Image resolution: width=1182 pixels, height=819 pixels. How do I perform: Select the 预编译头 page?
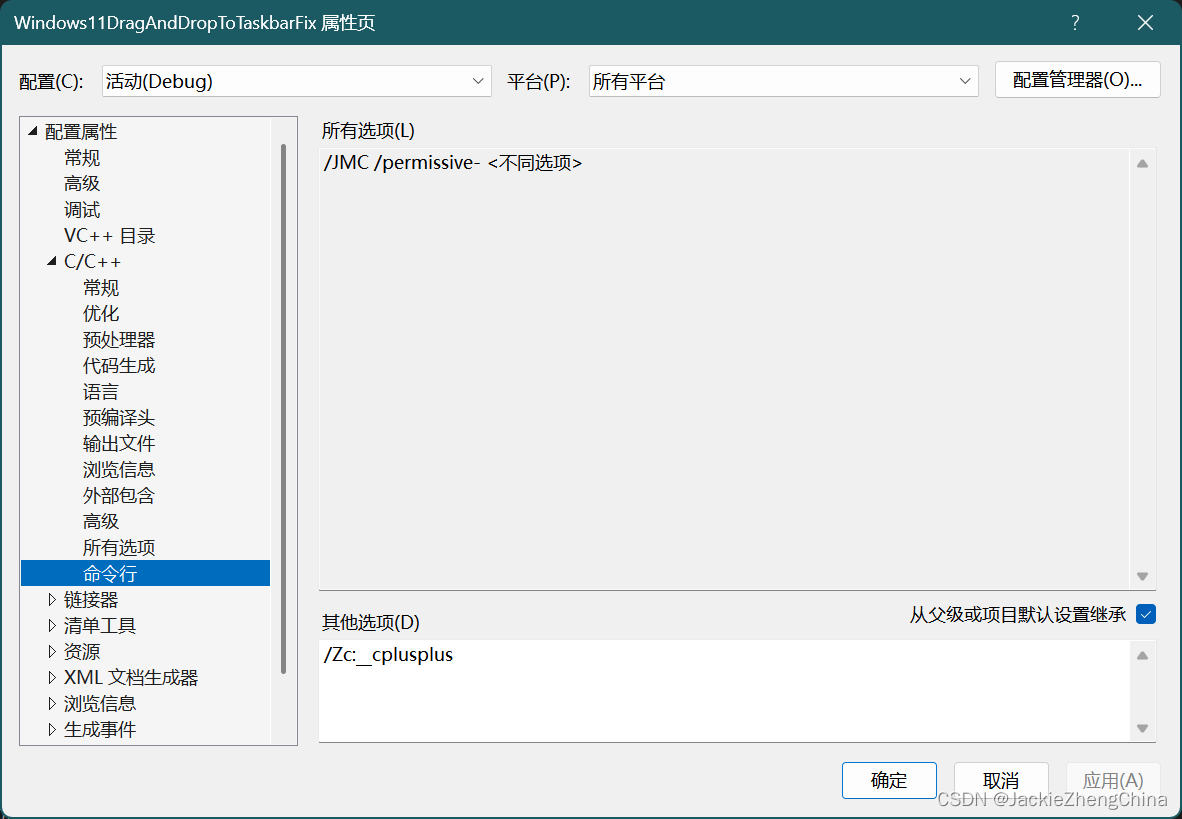[x=119, y=418]
